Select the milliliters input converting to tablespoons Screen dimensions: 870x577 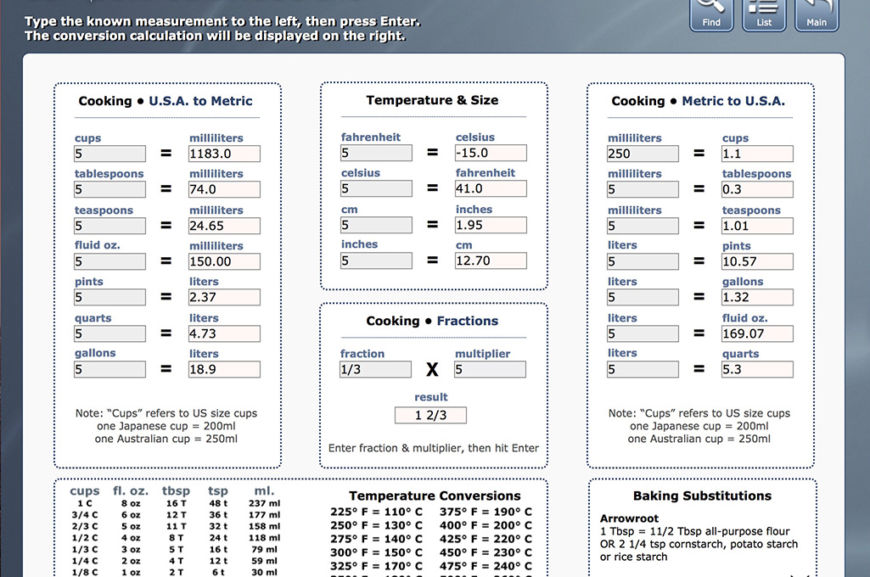[643, 189]
